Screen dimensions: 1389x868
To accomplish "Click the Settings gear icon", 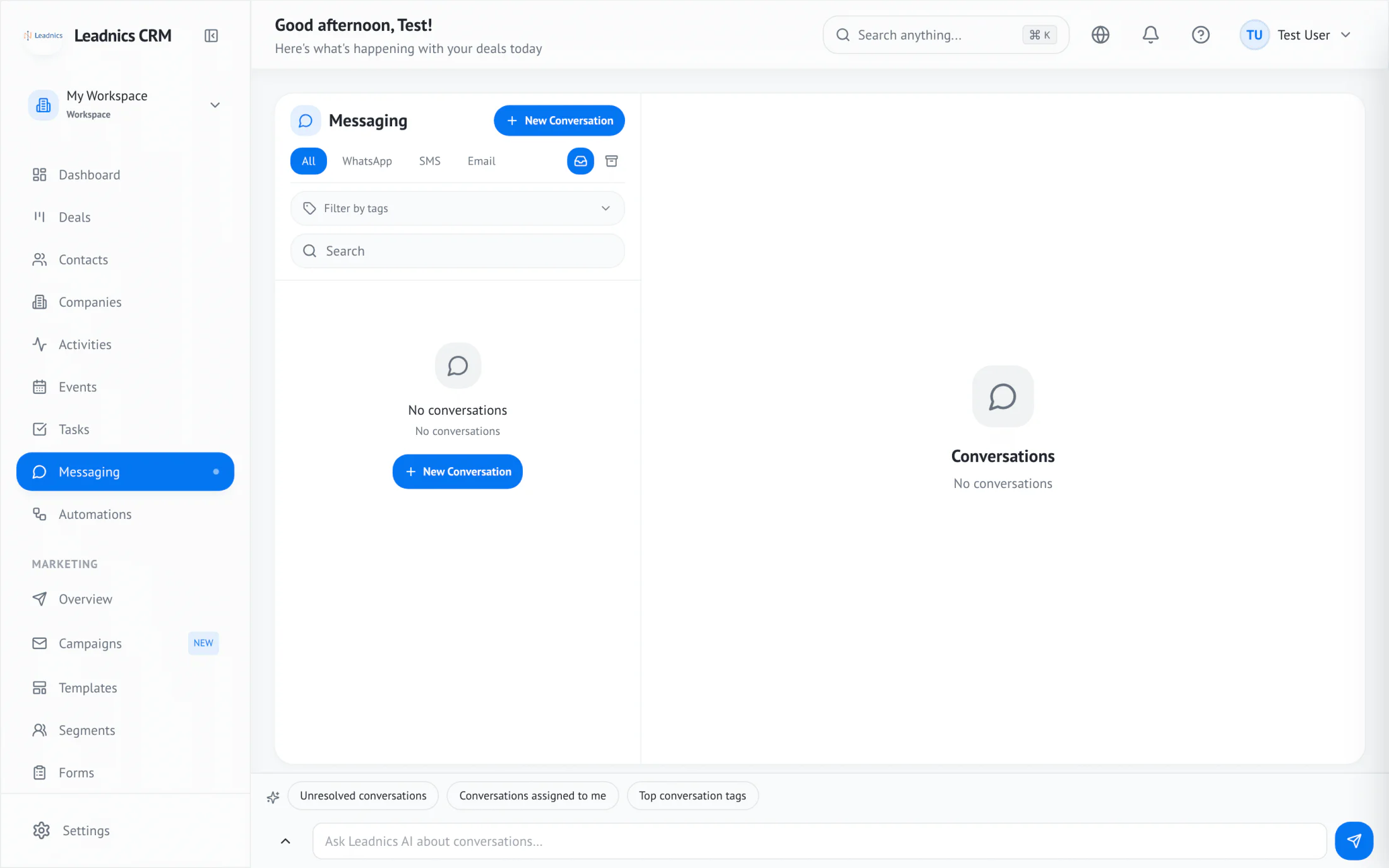I will pyautogui.click(x=42, y=831).
